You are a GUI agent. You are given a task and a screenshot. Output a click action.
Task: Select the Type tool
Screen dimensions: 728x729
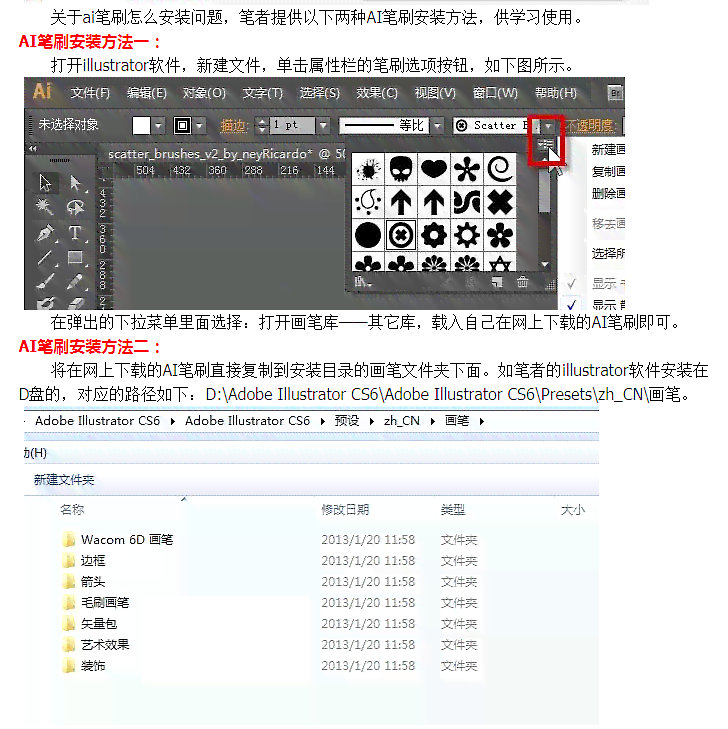pyautogui.click(x=75, y=232)
